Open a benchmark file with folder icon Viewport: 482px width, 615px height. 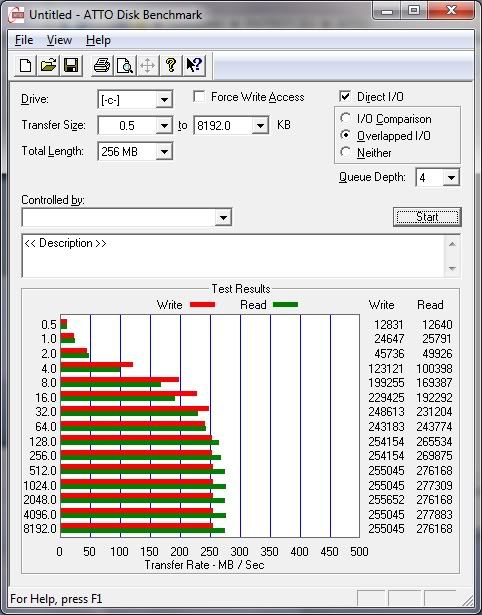[48, 65]
